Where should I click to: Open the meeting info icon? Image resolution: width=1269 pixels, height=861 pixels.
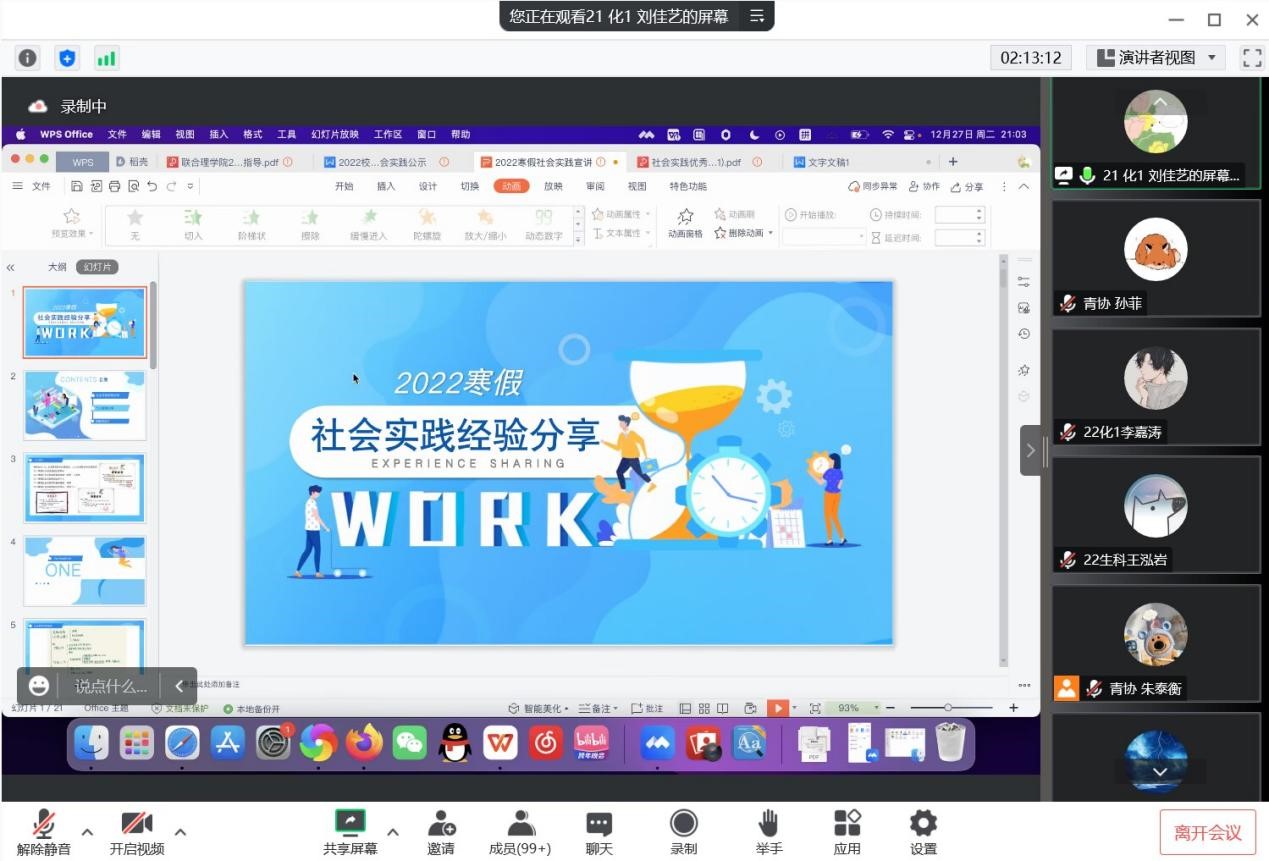pos(28,58)
